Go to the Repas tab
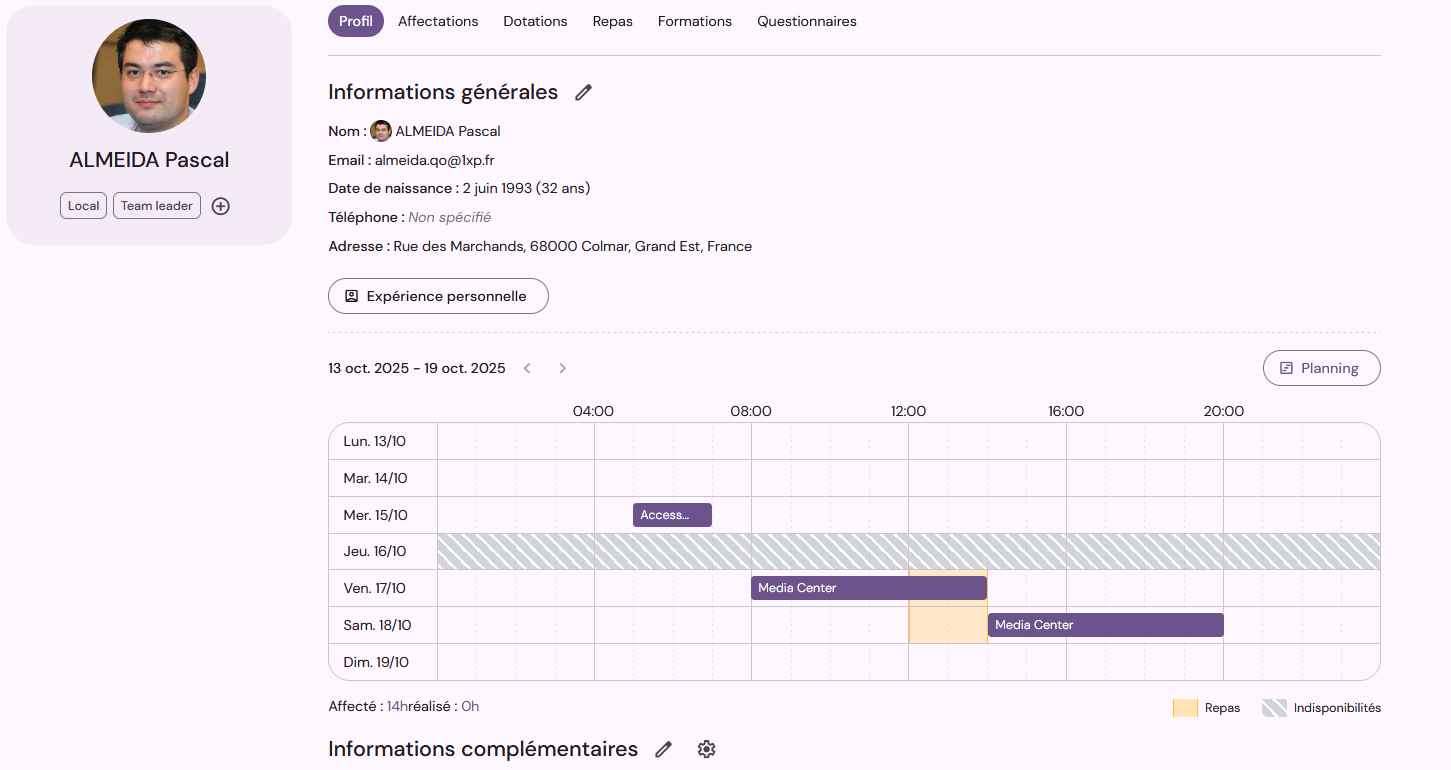The image size is (1451, 770). click(612, 21)
